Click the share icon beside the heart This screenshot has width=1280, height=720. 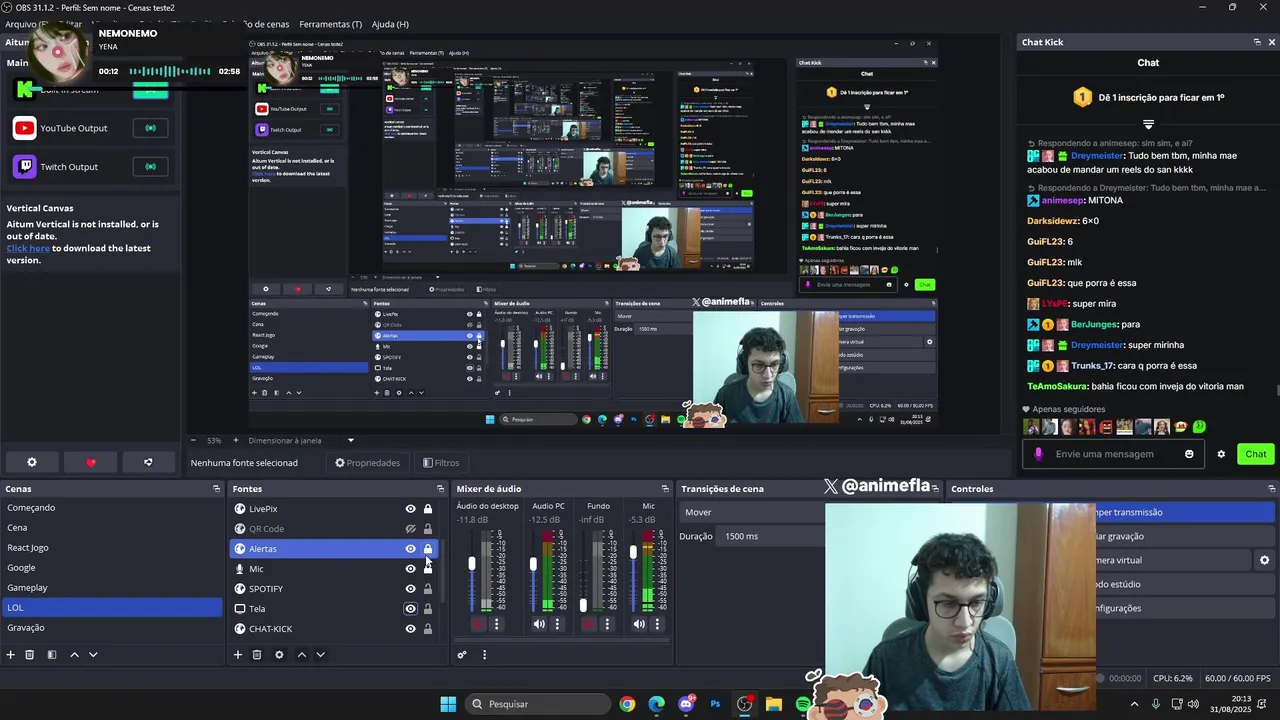[x=148, y=462]
